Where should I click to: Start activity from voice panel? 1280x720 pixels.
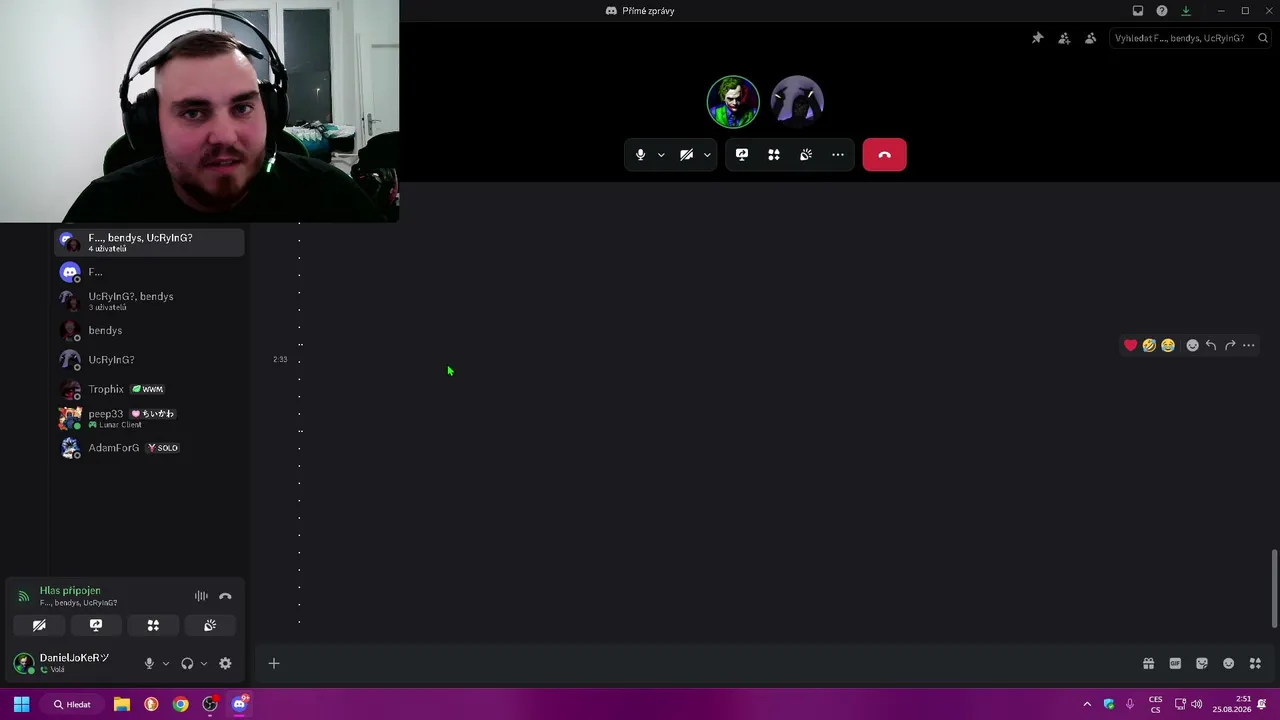click(153, 625)
